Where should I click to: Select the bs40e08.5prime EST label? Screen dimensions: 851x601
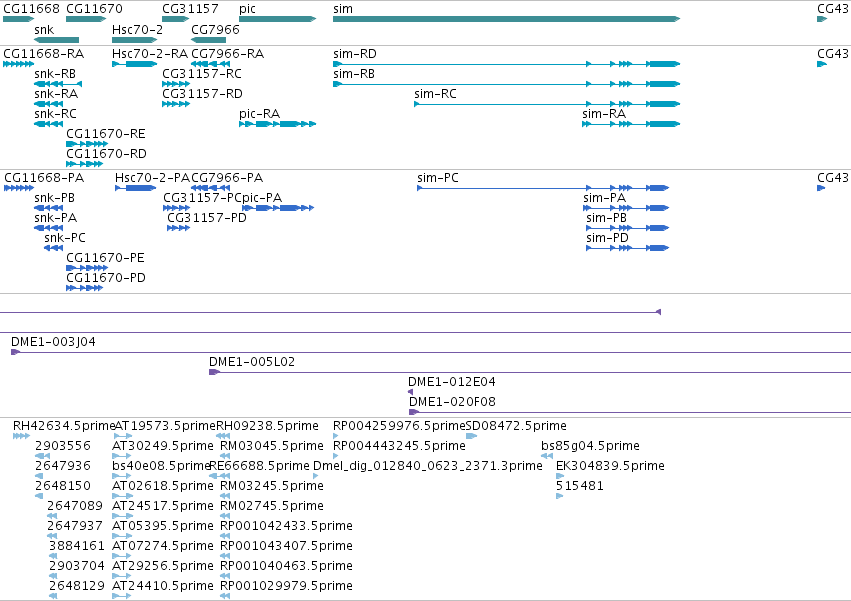click(161, 466)
